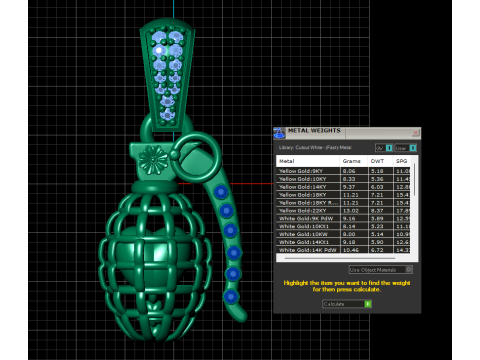480x360 pixels.
Task: Toggle Use Object Materials option
Action: tap(381, 269)
